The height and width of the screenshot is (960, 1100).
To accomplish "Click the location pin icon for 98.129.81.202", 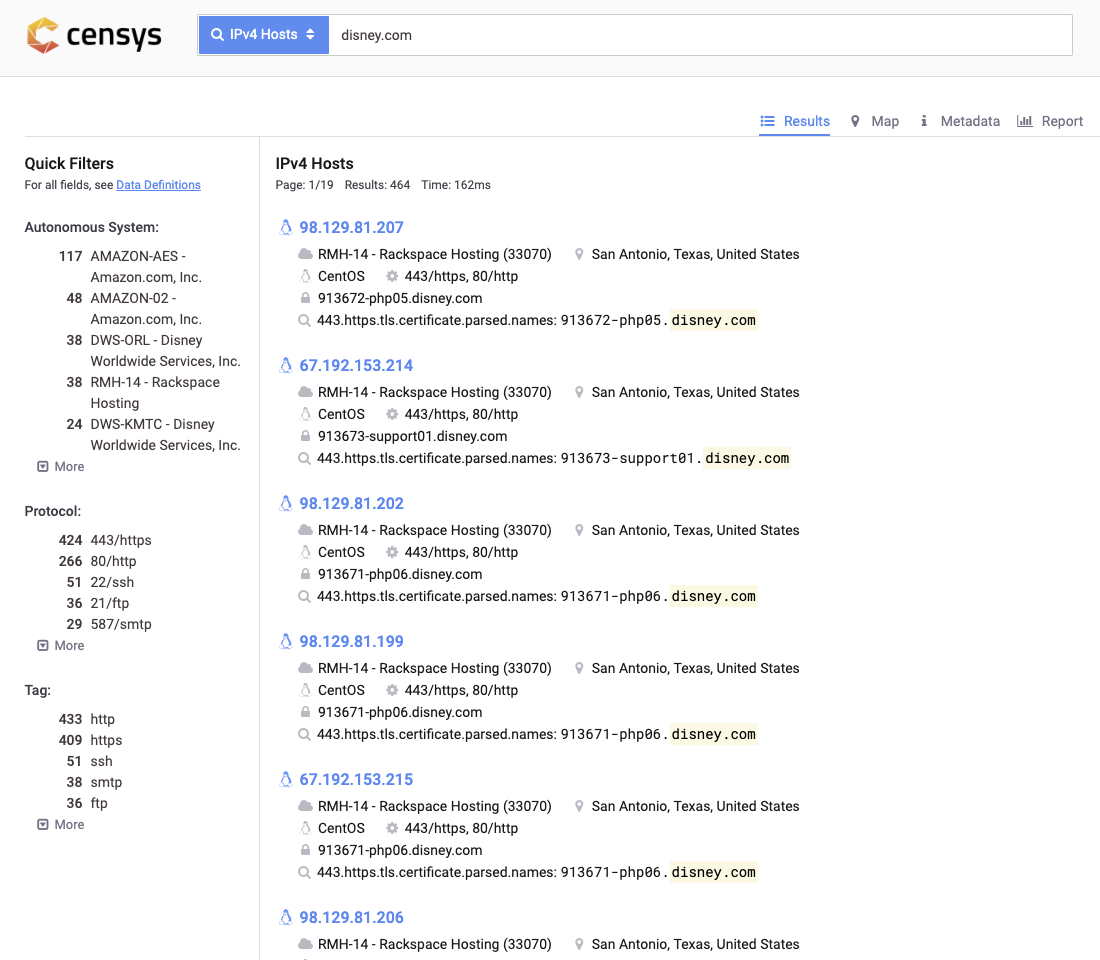I will pyautogui.click(x=579, y=530).
